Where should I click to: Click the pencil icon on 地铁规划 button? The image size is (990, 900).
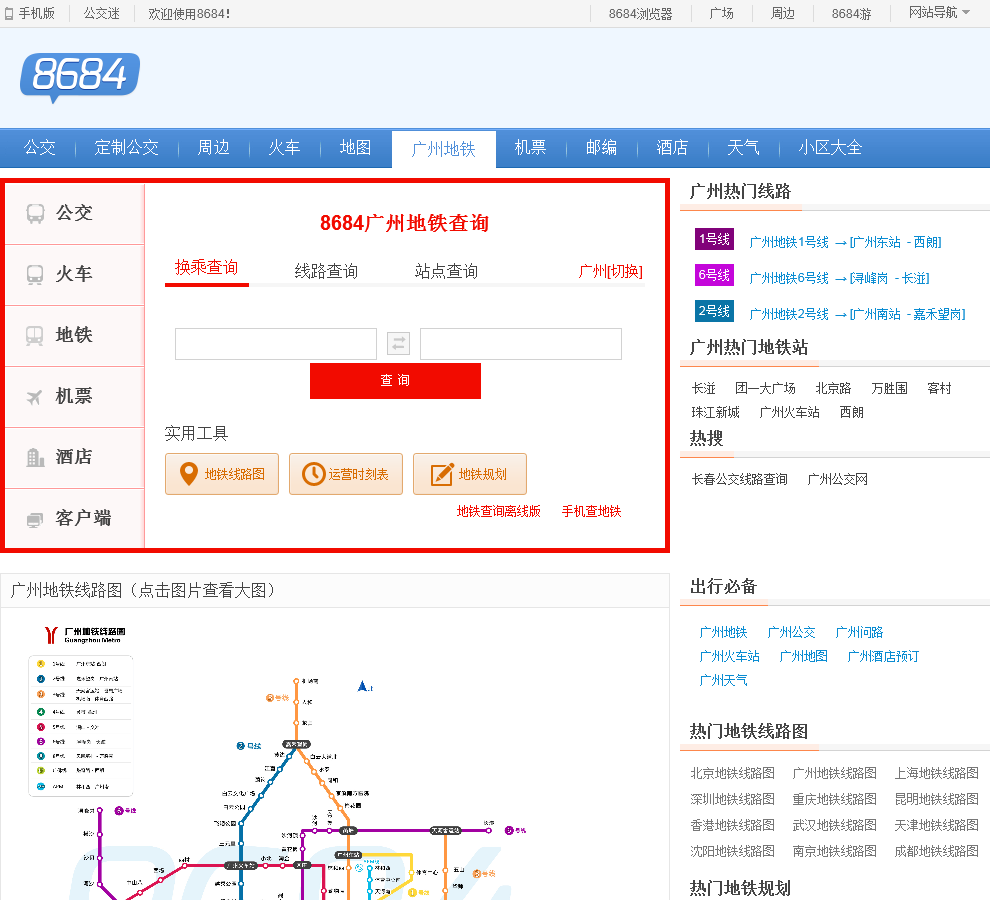442,474
